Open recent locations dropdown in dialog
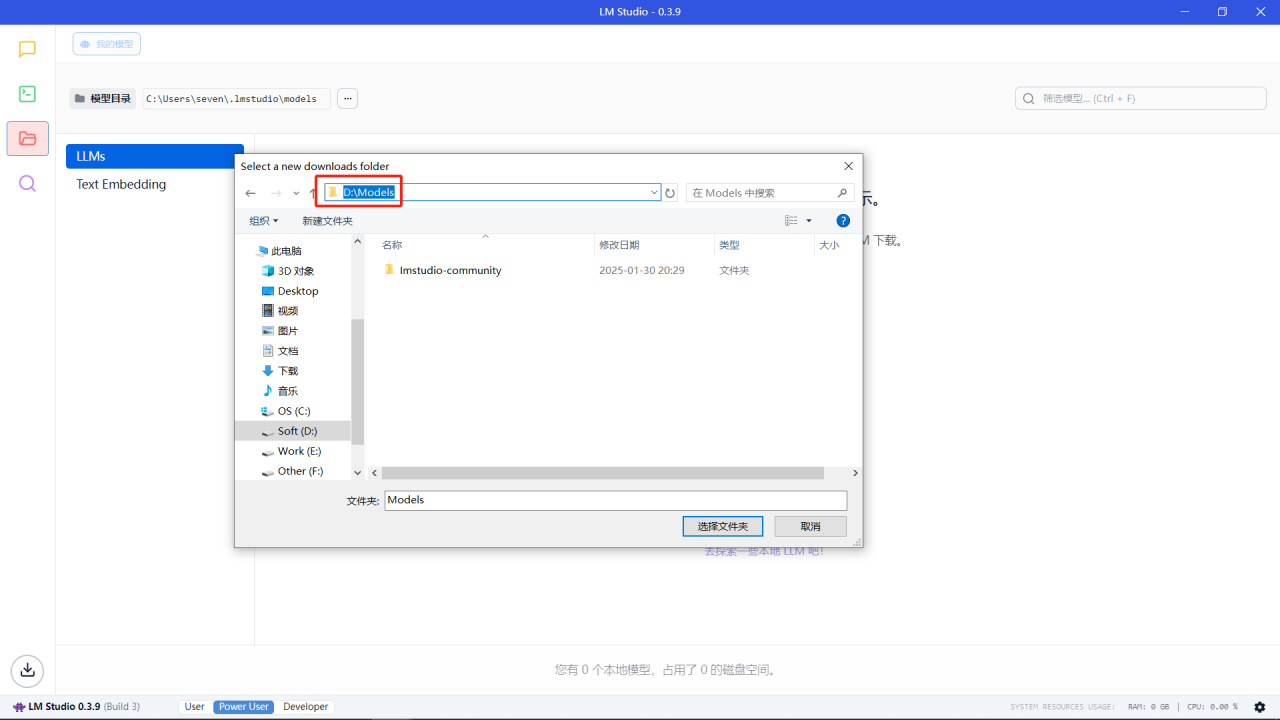Image resolution: width=1280 pixels, height=720 pixels. pos(296,193)
